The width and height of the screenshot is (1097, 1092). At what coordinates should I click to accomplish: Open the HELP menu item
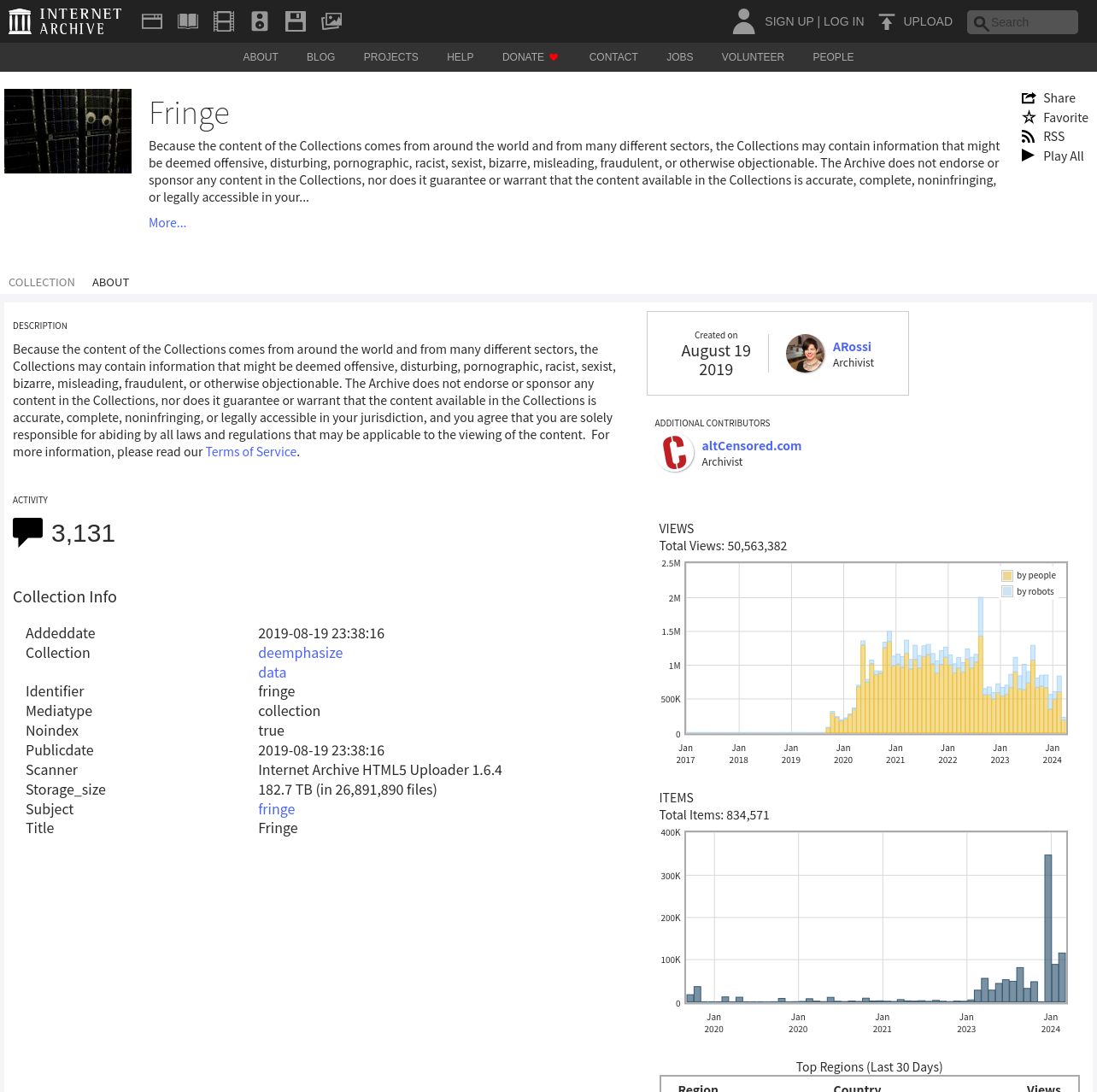pyautogui.click(x=460, y=57)
